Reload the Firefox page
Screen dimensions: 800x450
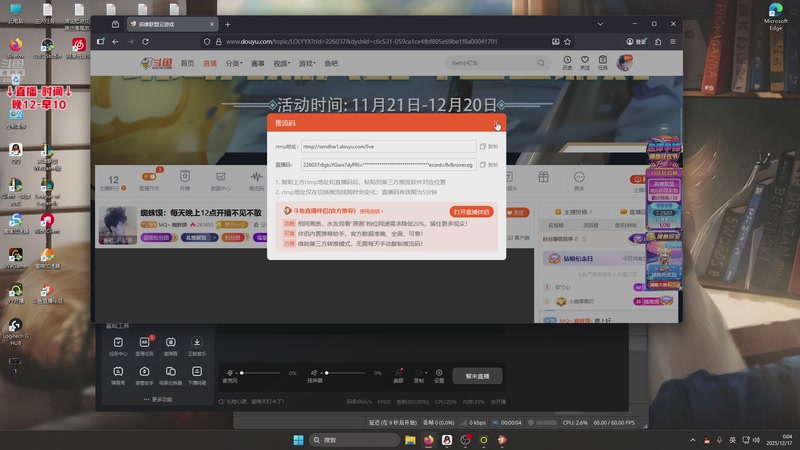[145, 42]
